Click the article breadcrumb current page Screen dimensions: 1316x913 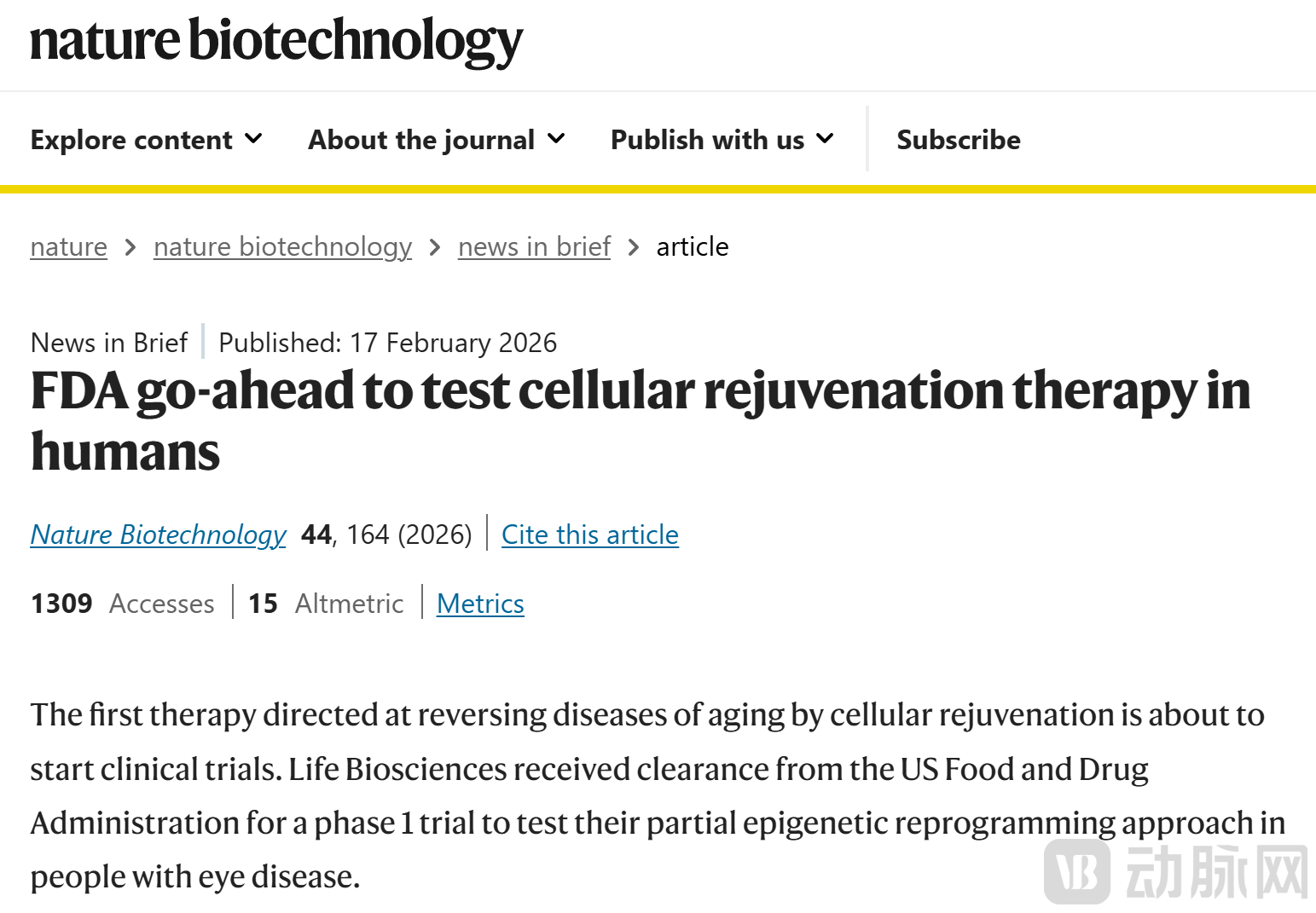click(692, 247)
